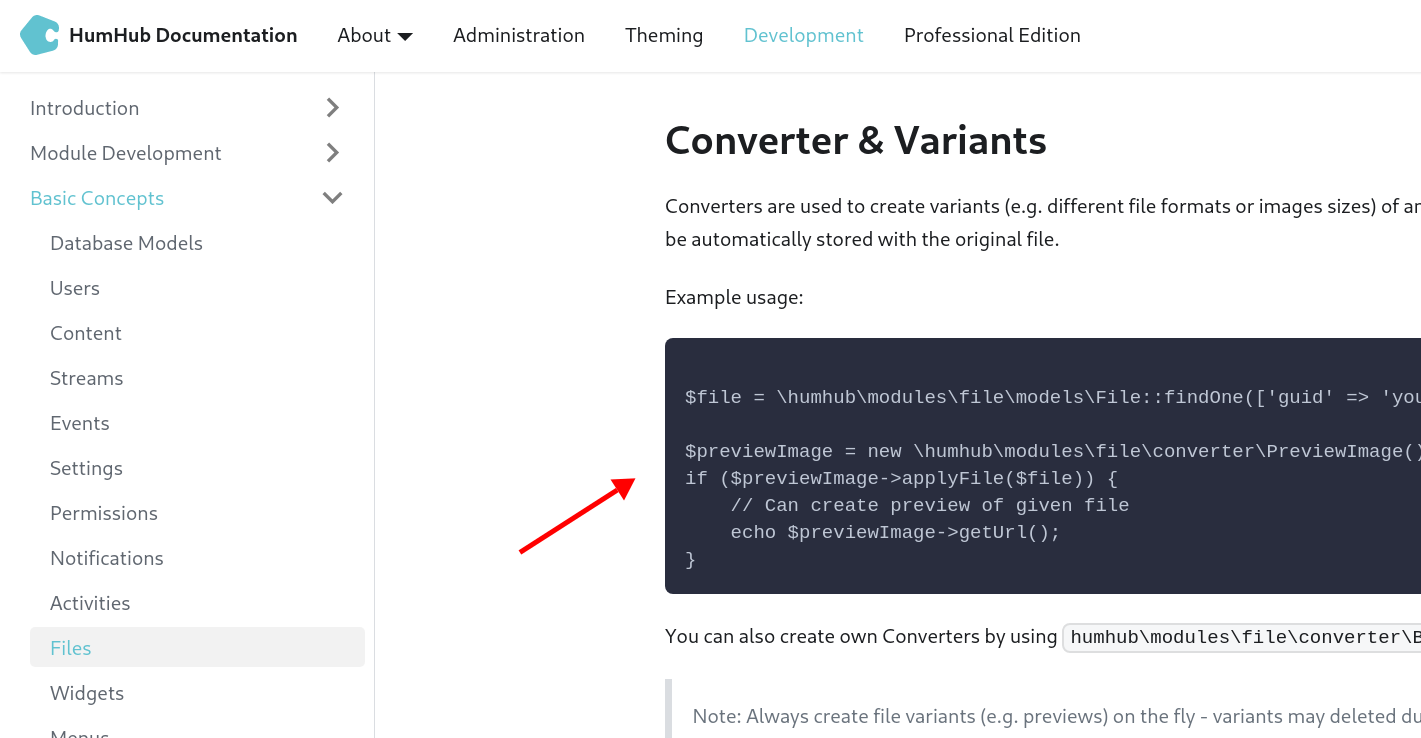
Task: Open the Events documentation
Action: coord(80,423)
